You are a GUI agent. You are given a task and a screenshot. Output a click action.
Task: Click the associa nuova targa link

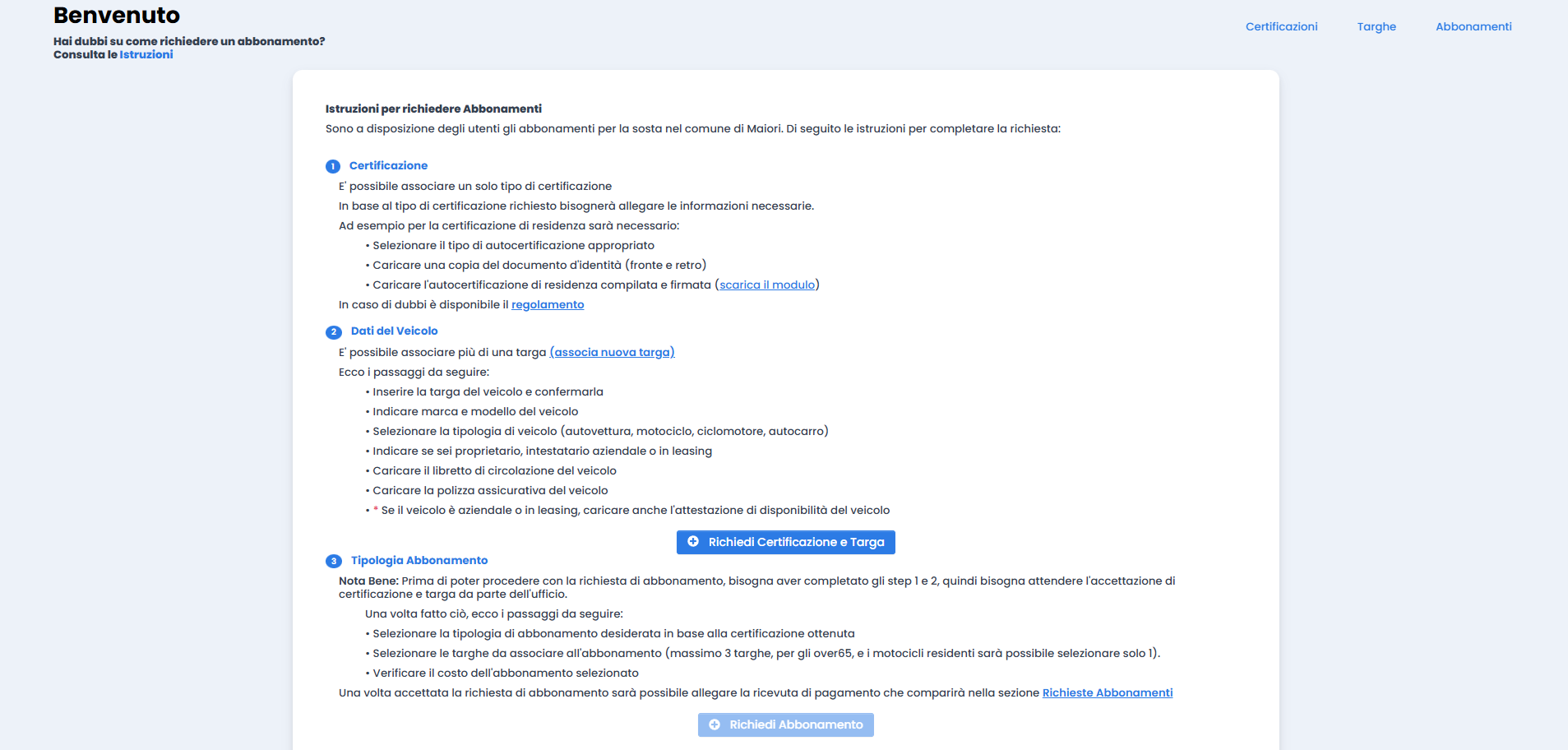(612, 351)
